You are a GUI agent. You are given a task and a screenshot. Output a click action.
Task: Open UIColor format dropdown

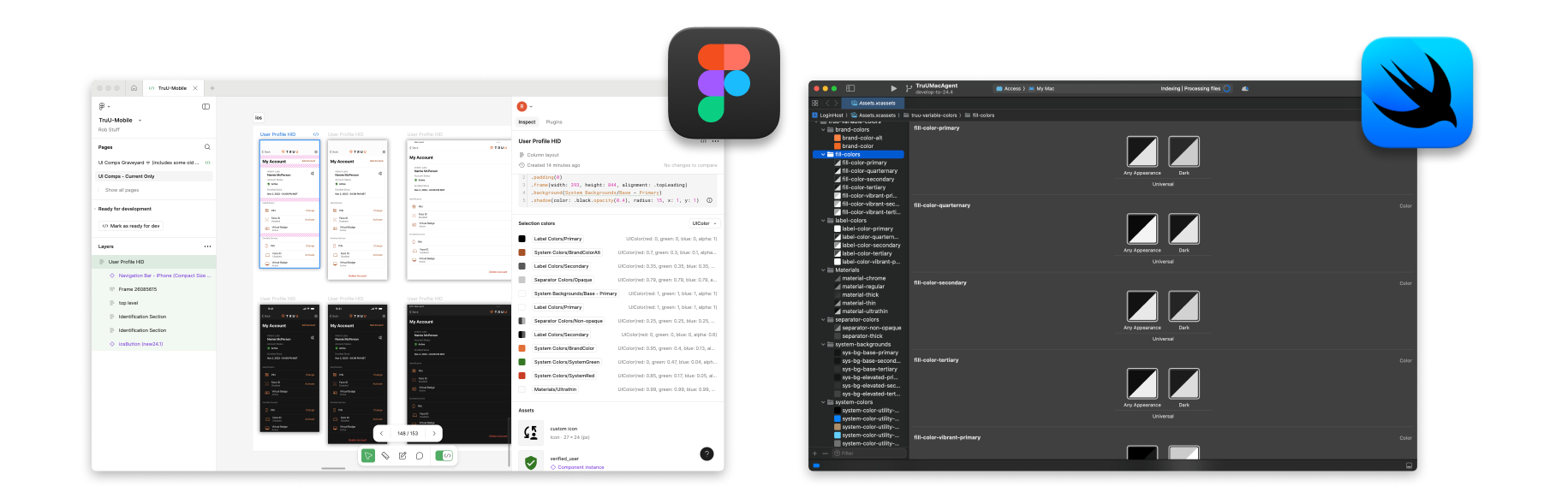click(703, 223)
